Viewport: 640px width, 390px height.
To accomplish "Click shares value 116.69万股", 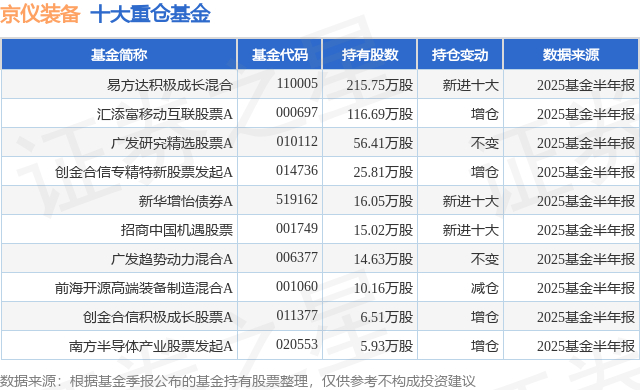I will coord(380,114).
